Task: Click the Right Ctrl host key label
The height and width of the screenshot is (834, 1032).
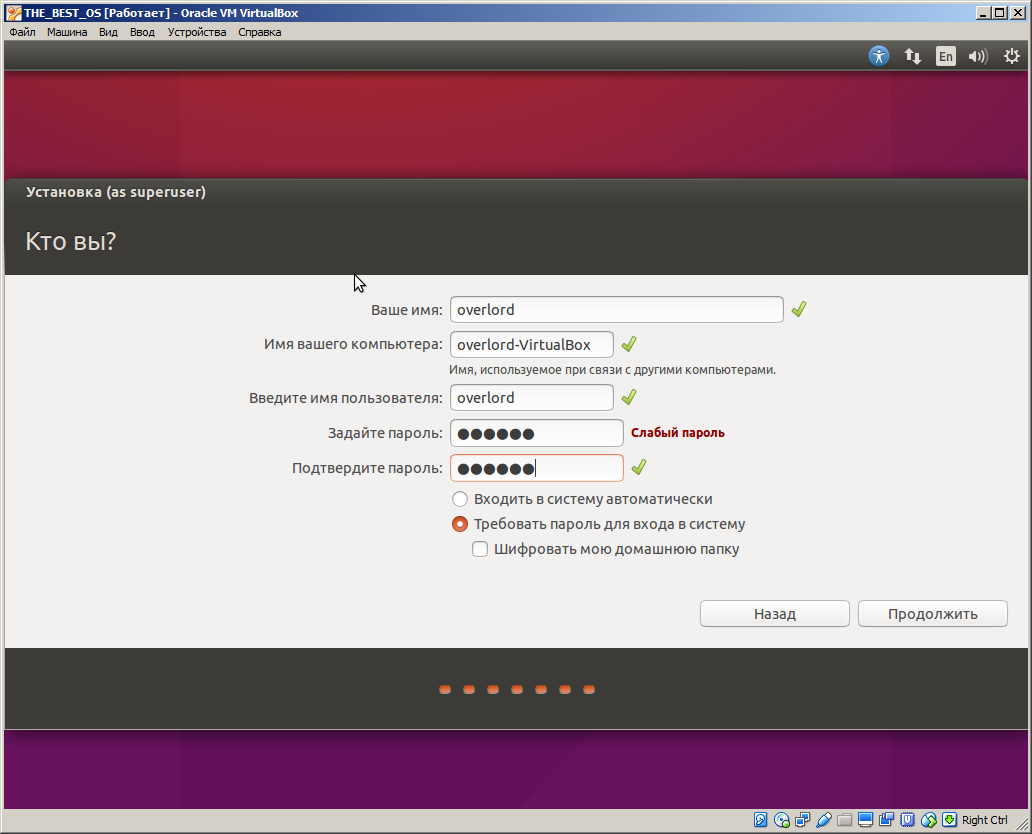Action: (985, 820)
